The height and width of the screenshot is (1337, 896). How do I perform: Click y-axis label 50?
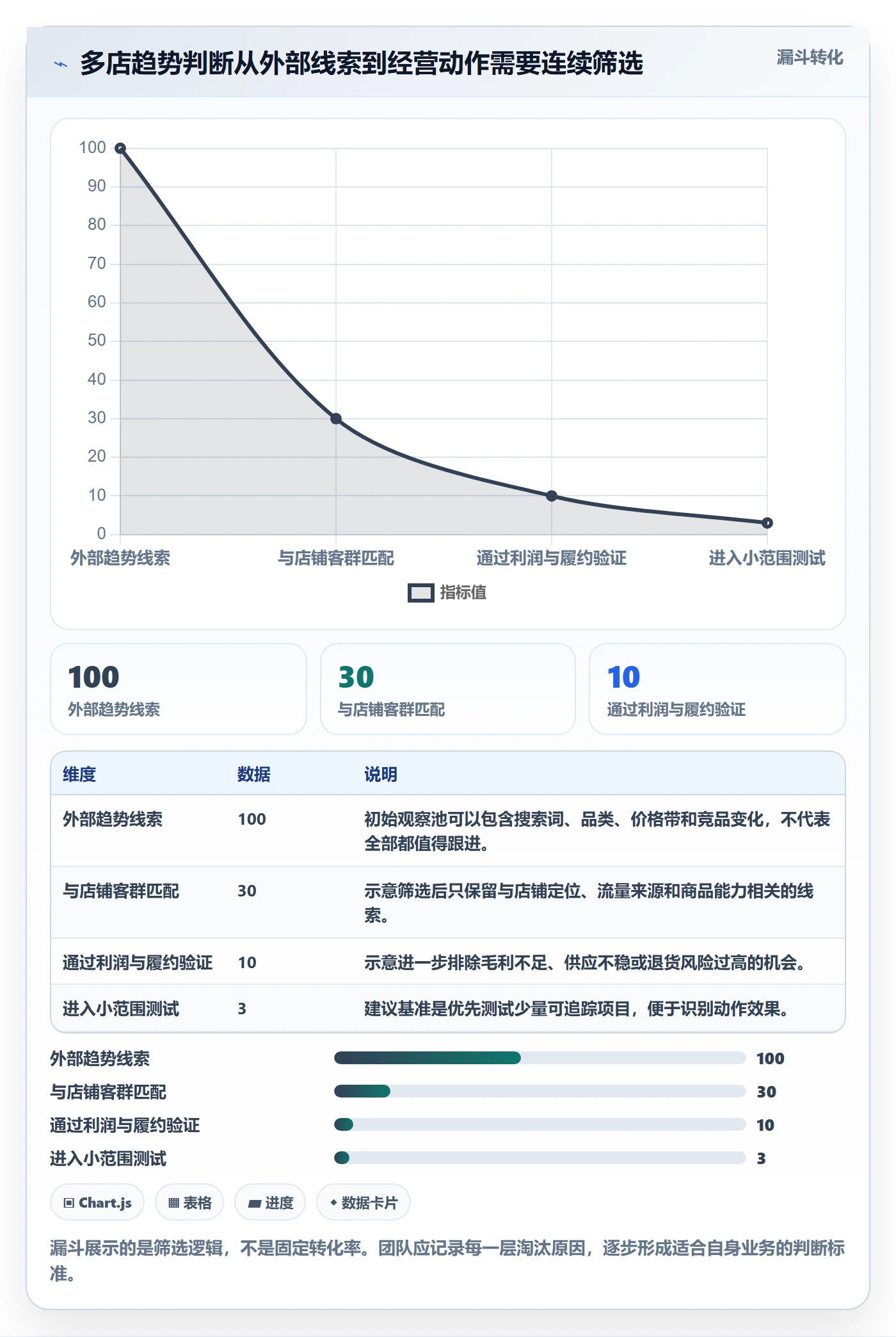point(97,341)
